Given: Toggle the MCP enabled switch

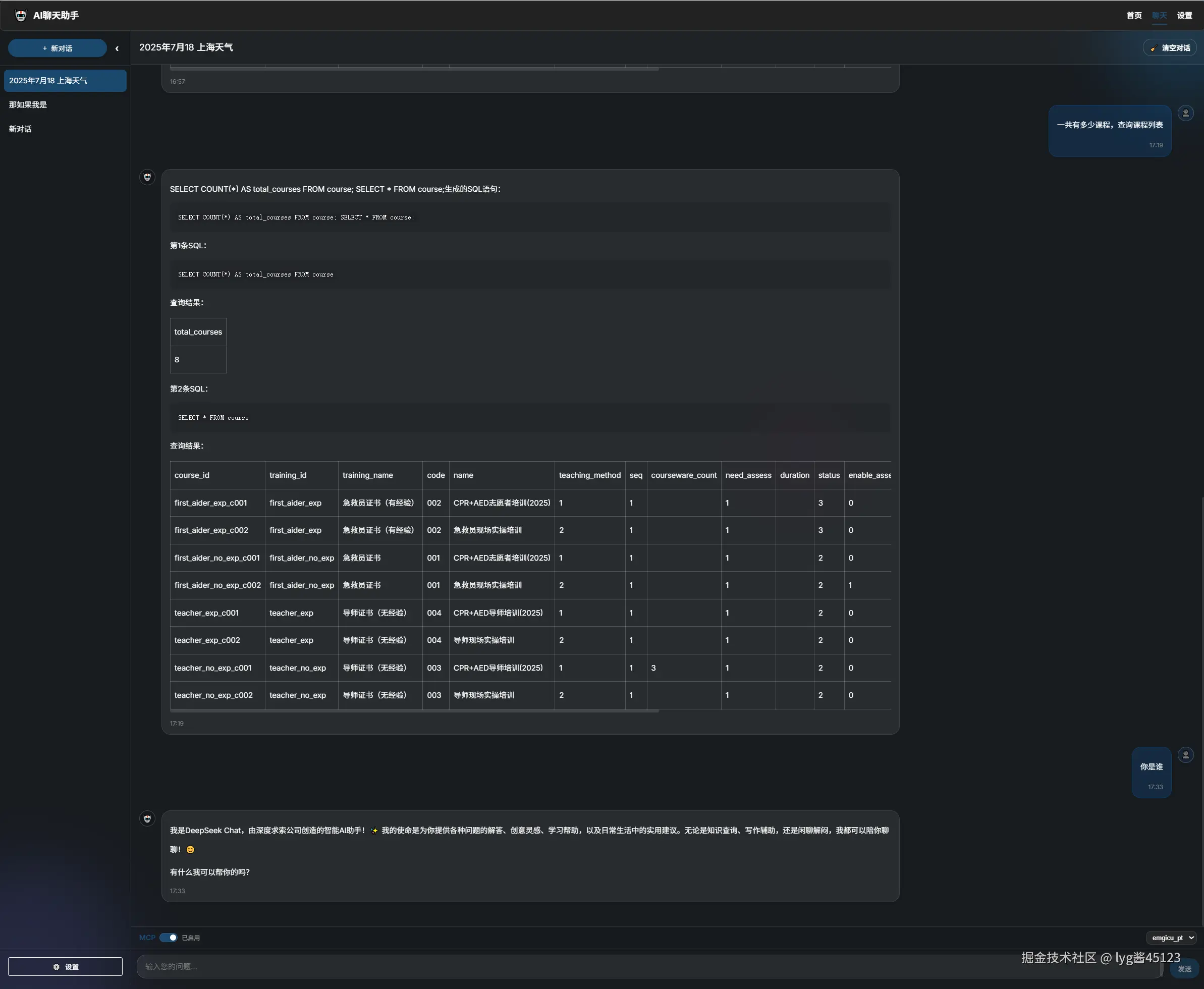Looking at the screenshot, I should [168, 938].
